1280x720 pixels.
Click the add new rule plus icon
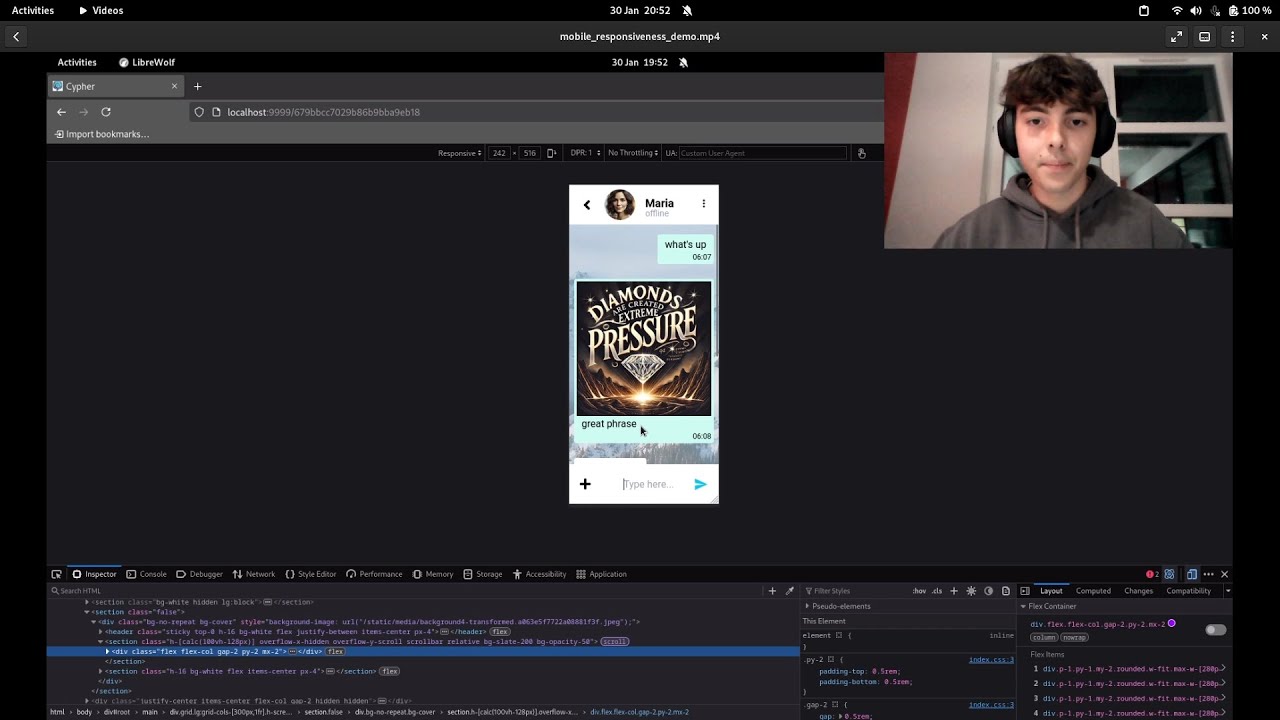pos(953,591)
